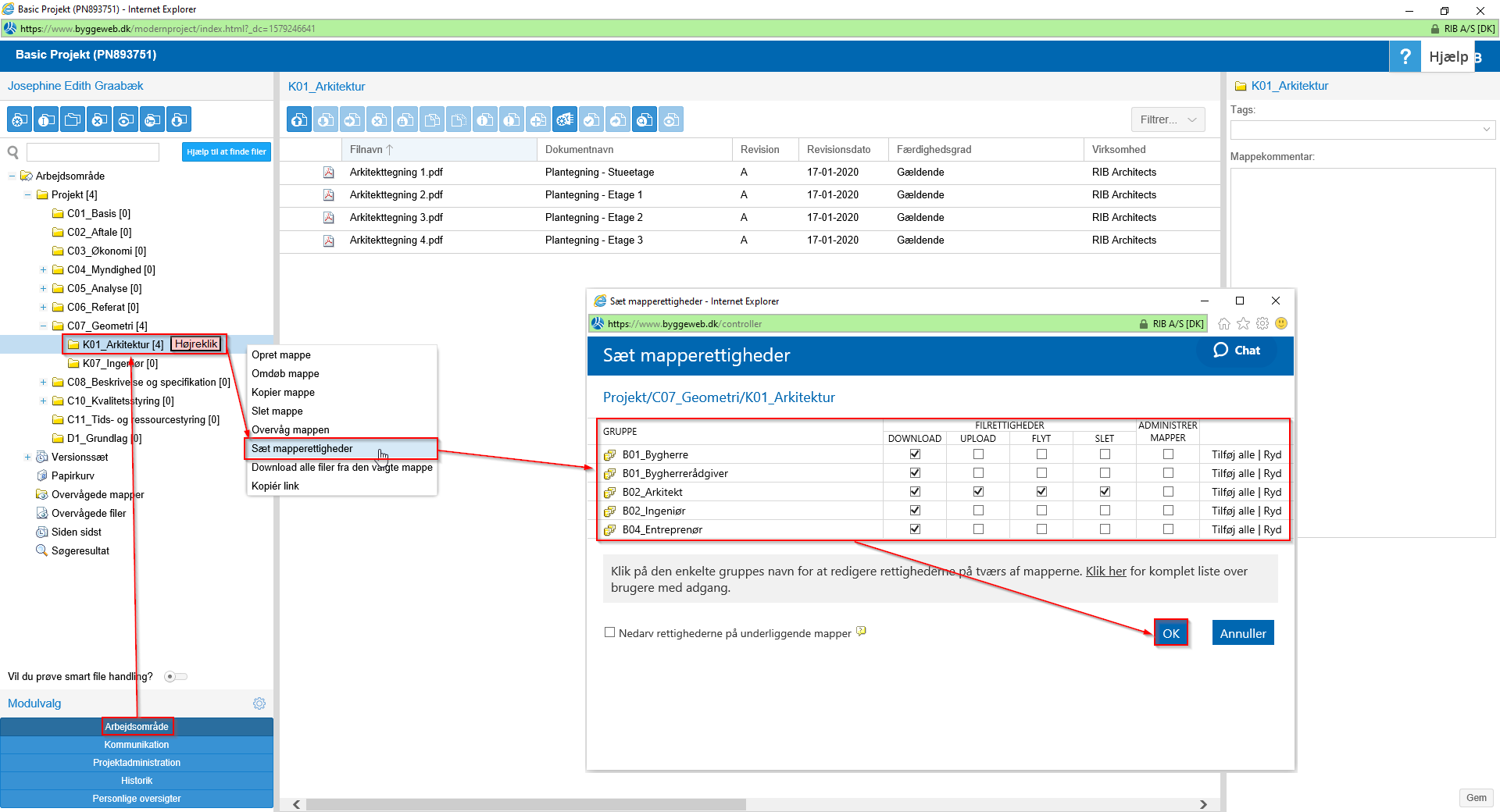Select Sæt mapperettigheder from context menu
Image resolution: width=1500 pixels, height=812 pixels.
click(302, 449)
